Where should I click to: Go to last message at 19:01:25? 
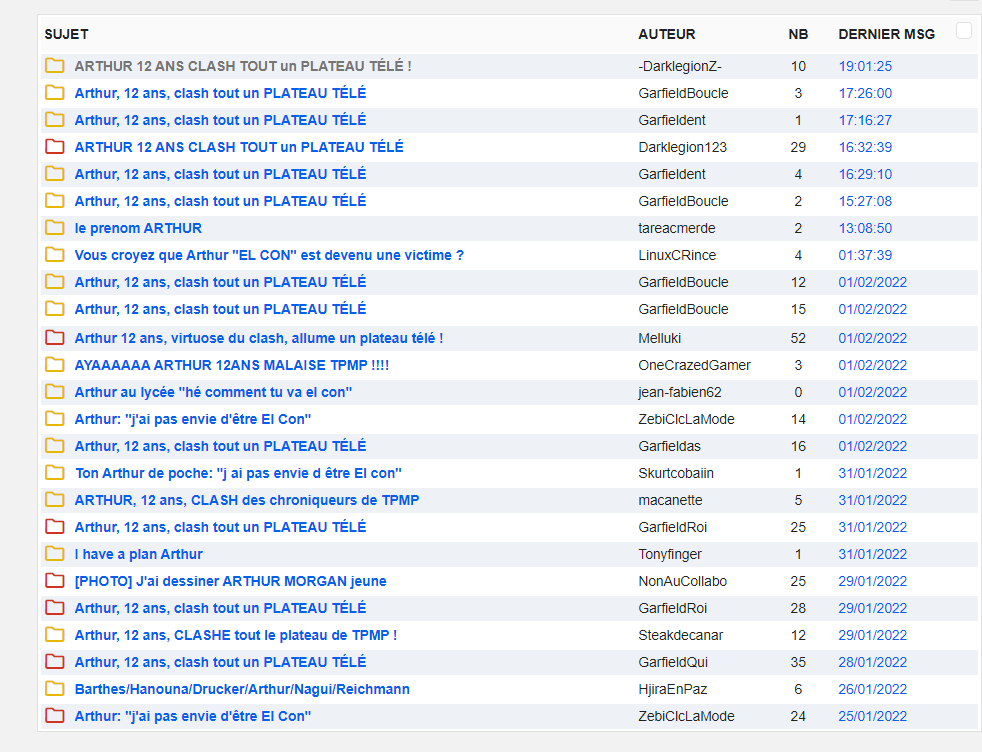click(x=865, y=66)
